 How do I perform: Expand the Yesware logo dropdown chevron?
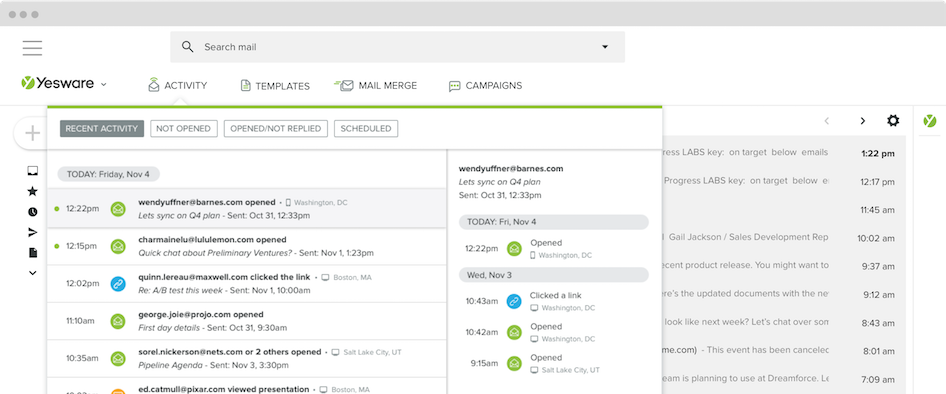(103, 84)
